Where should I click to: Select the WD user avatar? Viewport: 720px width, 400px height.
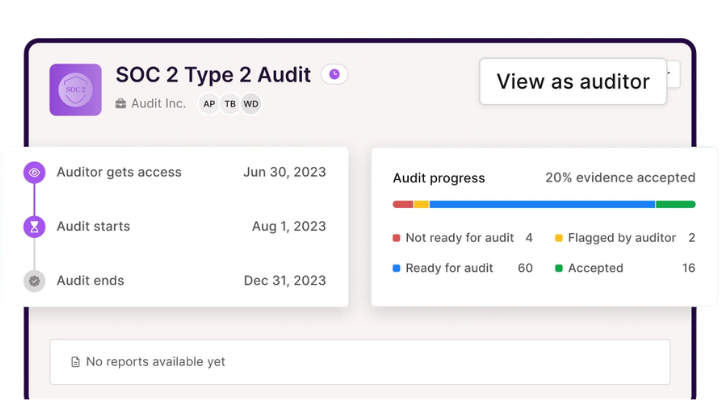click(251, 104)
